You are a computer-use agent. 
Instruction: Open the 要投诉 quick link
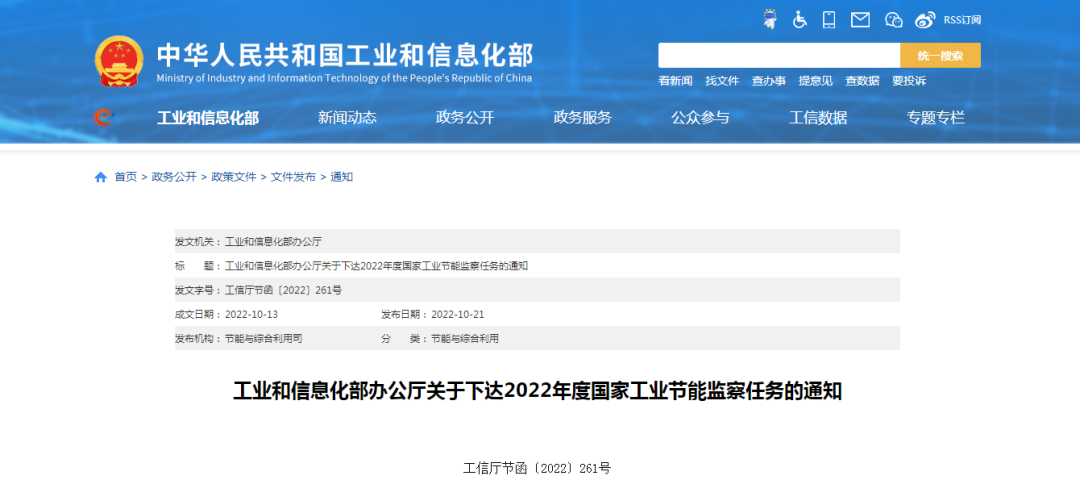point(909,81)
